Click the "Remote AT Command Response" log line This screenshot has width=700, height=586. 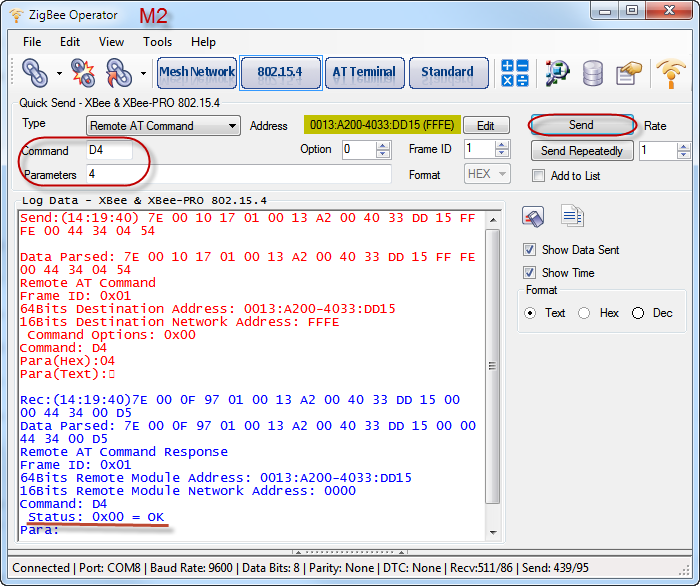124,452
